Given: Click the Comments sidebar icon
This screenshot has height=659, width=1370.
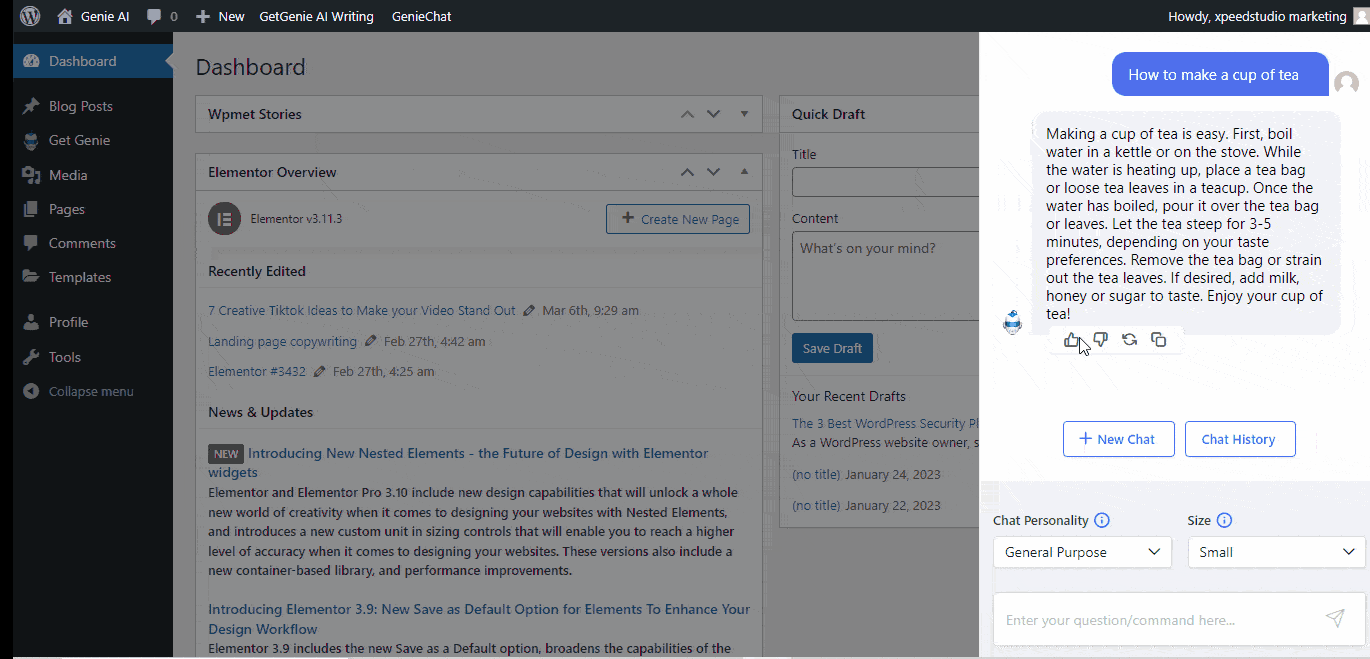Looking at the screenshot, I should [31, 243].
